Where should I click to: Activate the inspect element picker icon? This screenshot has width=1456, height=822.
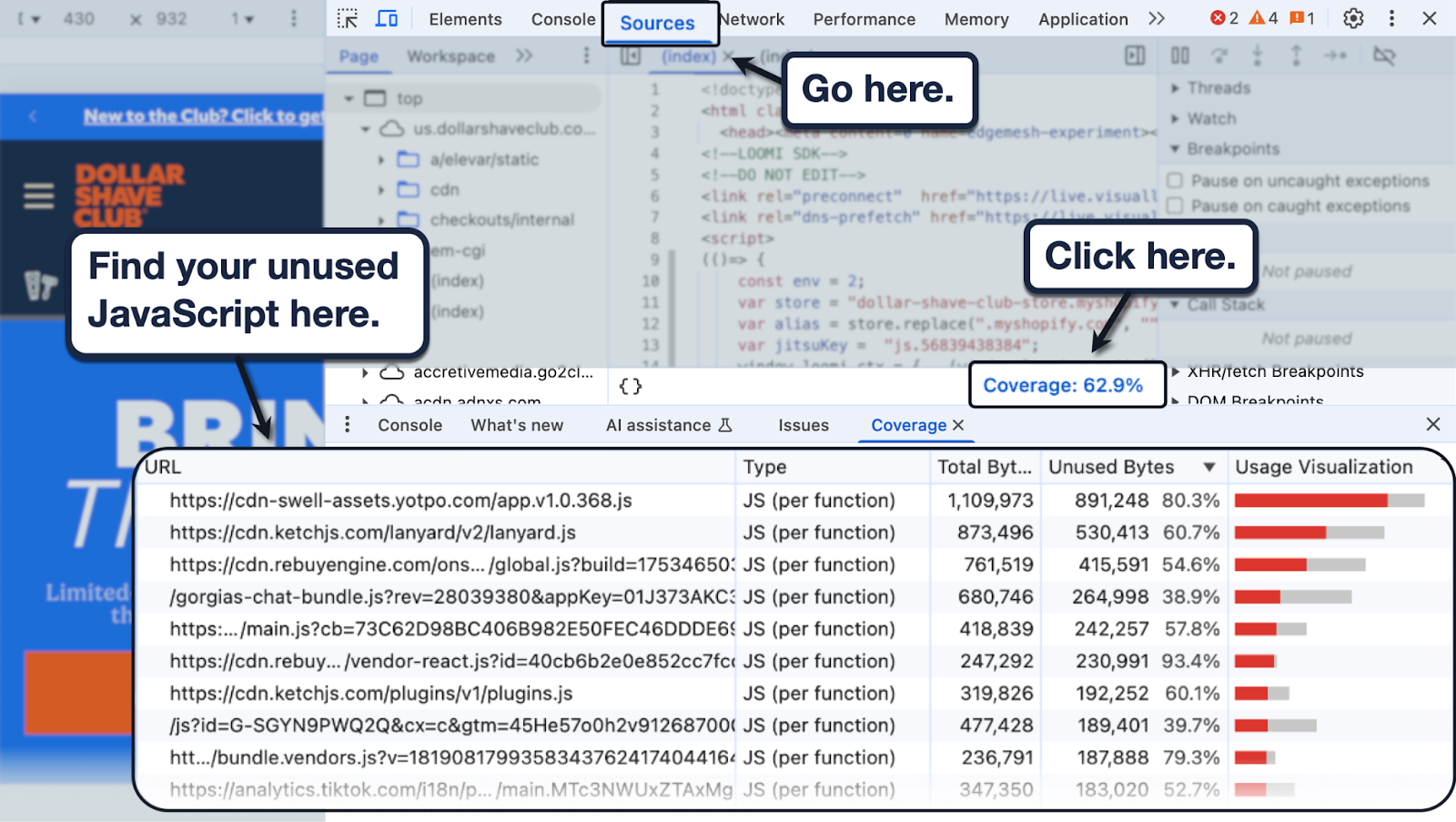pyautogui.click(x=348, y=19)
